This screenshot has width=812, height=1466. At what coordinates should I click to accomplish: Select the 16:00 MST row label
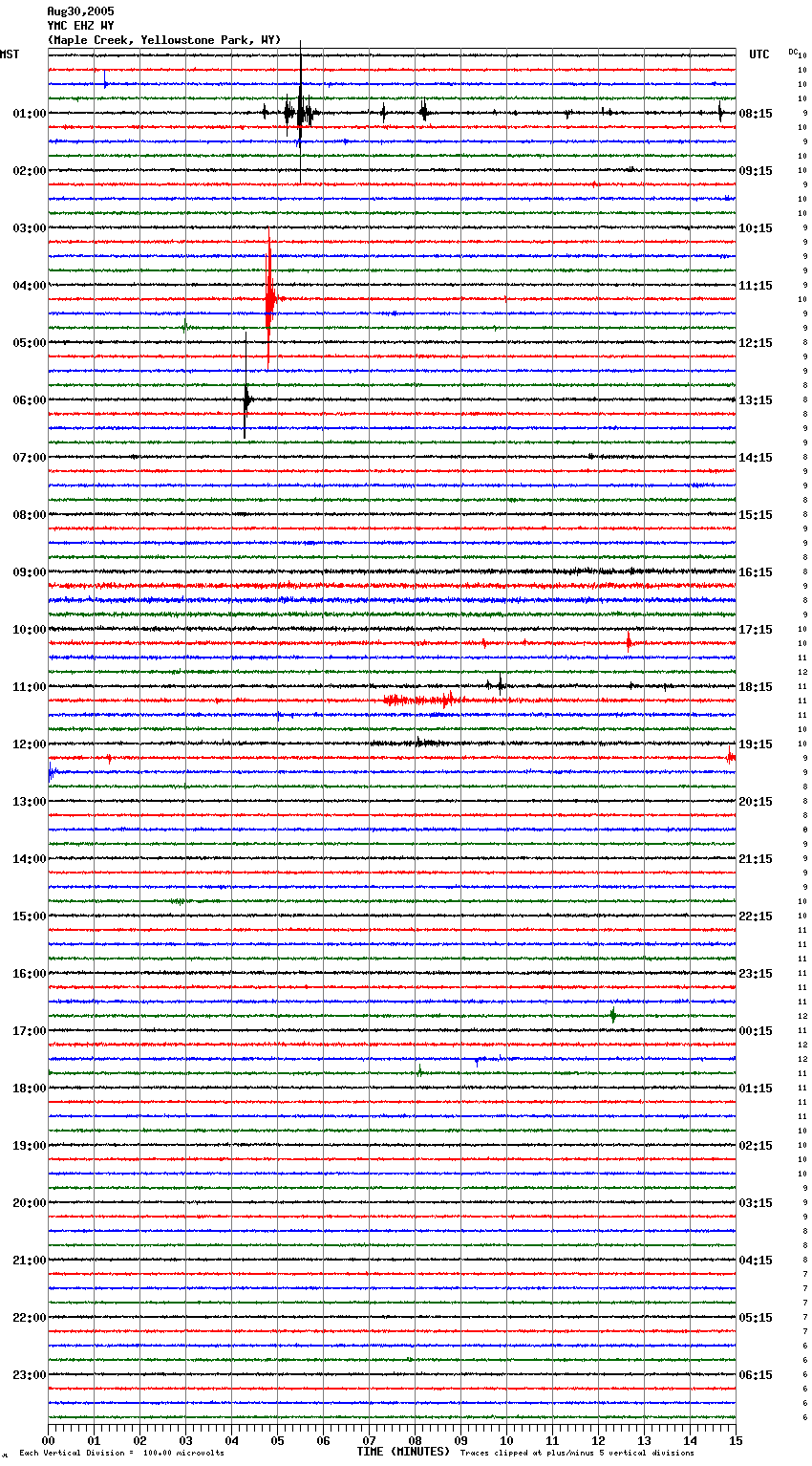[30, 974]
